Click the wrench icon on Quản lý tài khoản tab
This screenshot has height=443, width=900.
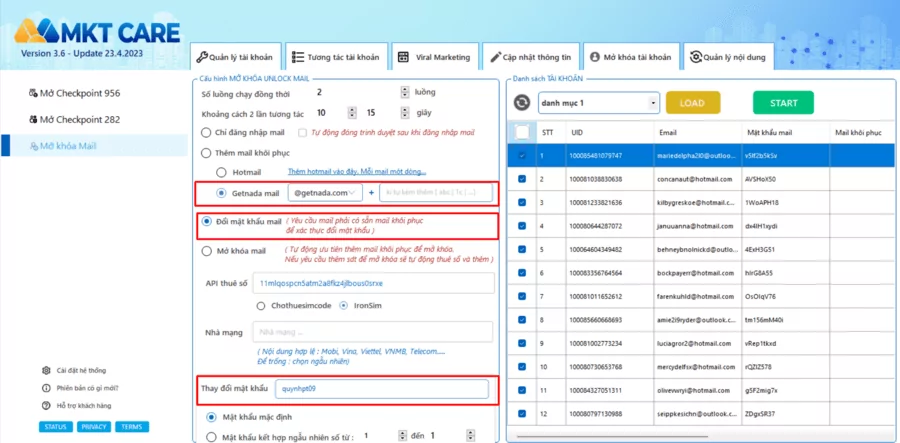click(x=201, y=57)
